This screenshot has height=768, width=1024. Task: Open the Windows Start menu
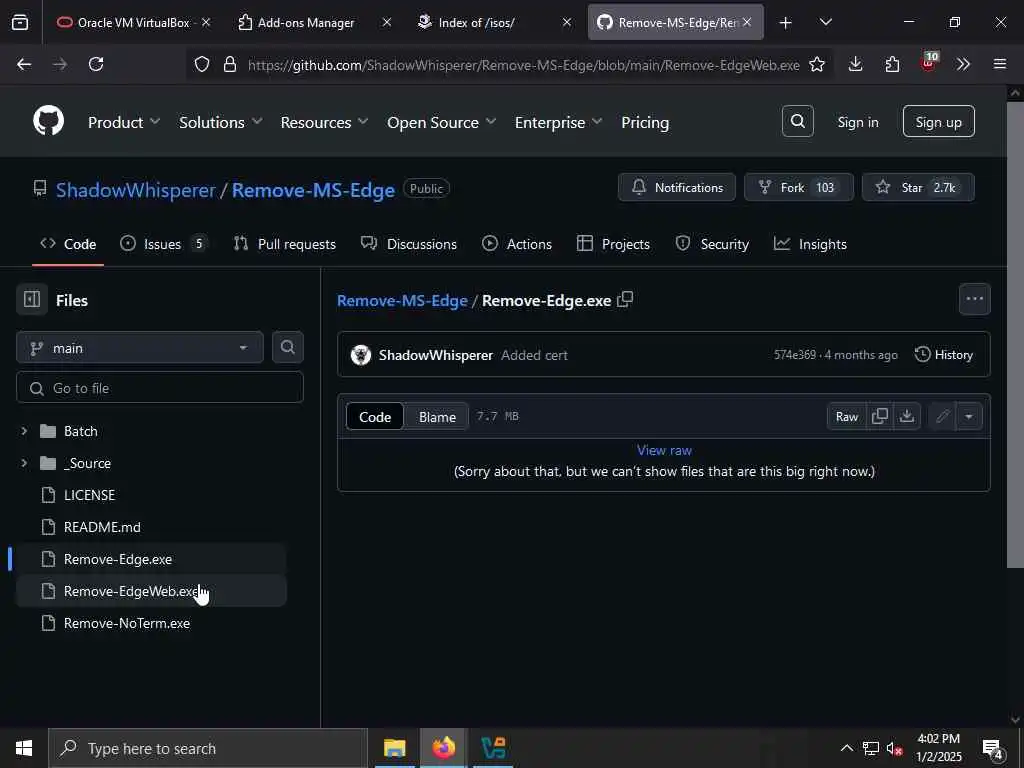pyautogui.click(x=24, y=748)
